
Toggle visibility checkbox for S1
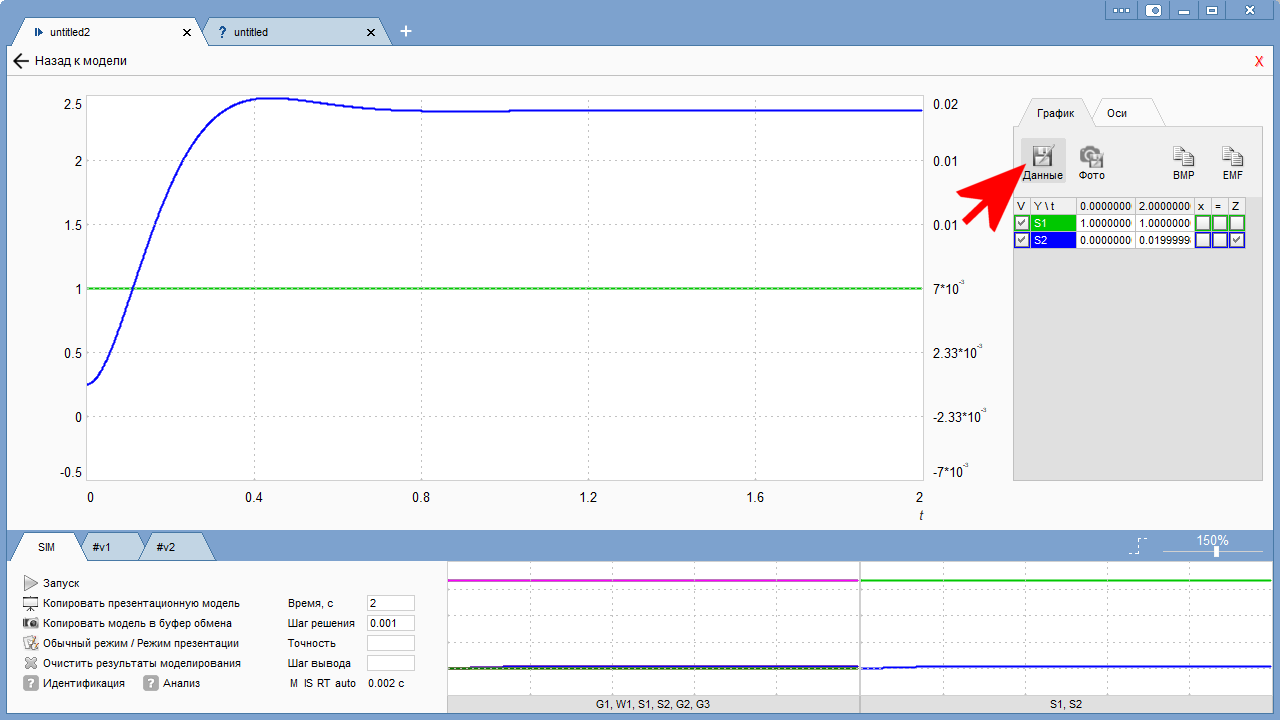[1021, 223]
